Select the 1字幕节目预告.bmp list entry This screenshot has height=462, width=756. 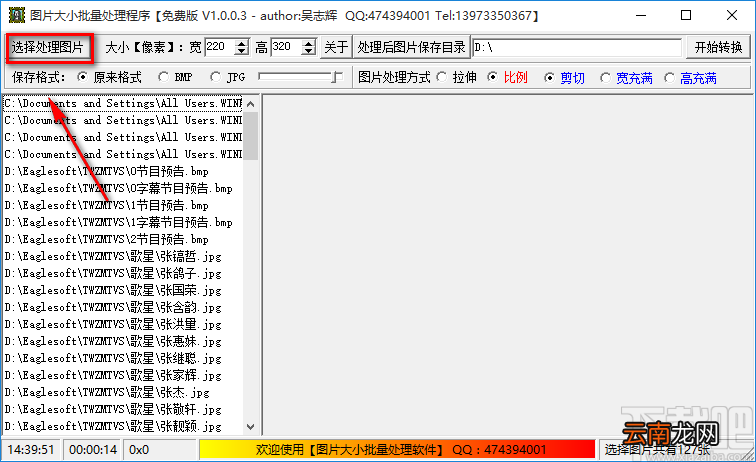pyautogui.click(x=123, y=222)
